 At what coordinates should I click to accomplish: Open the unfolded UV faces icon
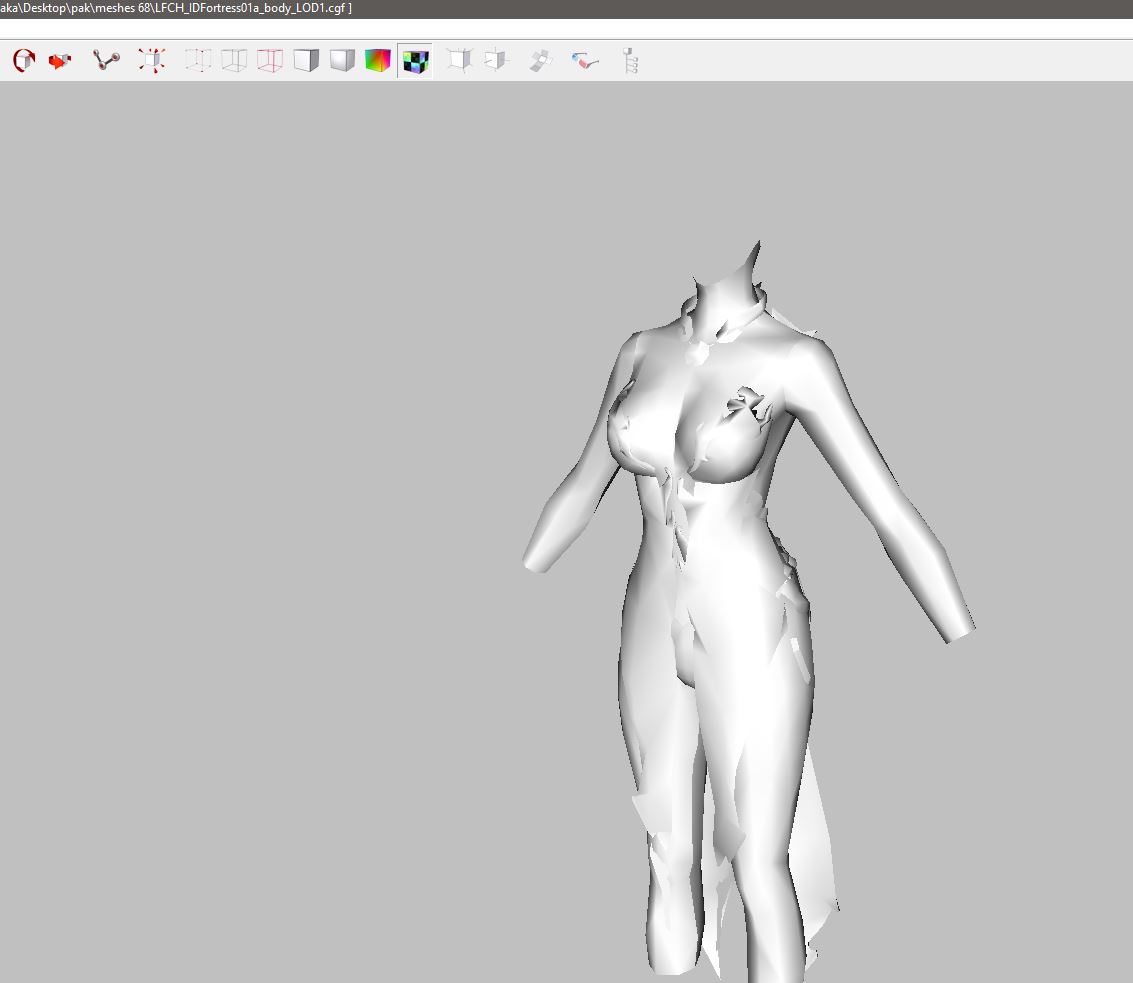(541, 61)
